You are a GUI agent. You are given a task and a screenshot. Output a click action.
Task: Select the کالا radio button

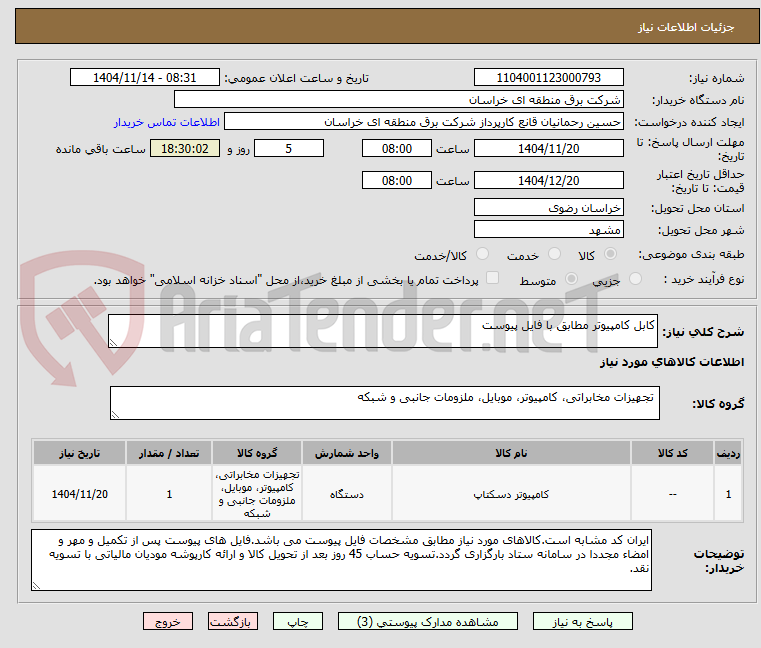tap(610, 254)
